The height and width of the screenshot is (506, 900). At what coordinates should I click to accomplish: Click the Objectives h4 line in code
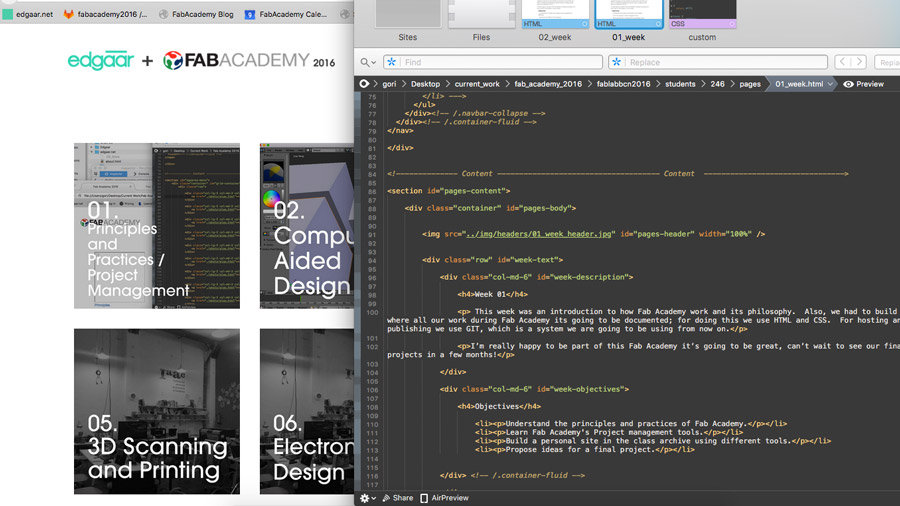(499, 406)
